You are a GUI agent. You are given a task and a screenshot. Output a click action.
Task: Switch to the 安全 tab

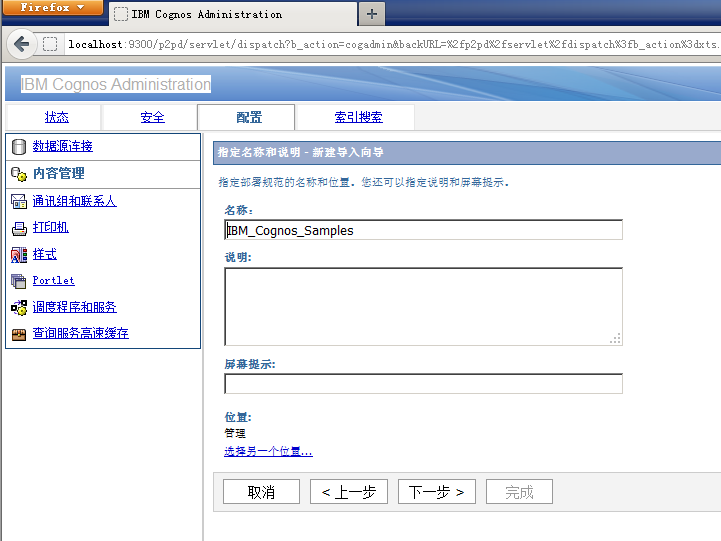click(152, 117)
